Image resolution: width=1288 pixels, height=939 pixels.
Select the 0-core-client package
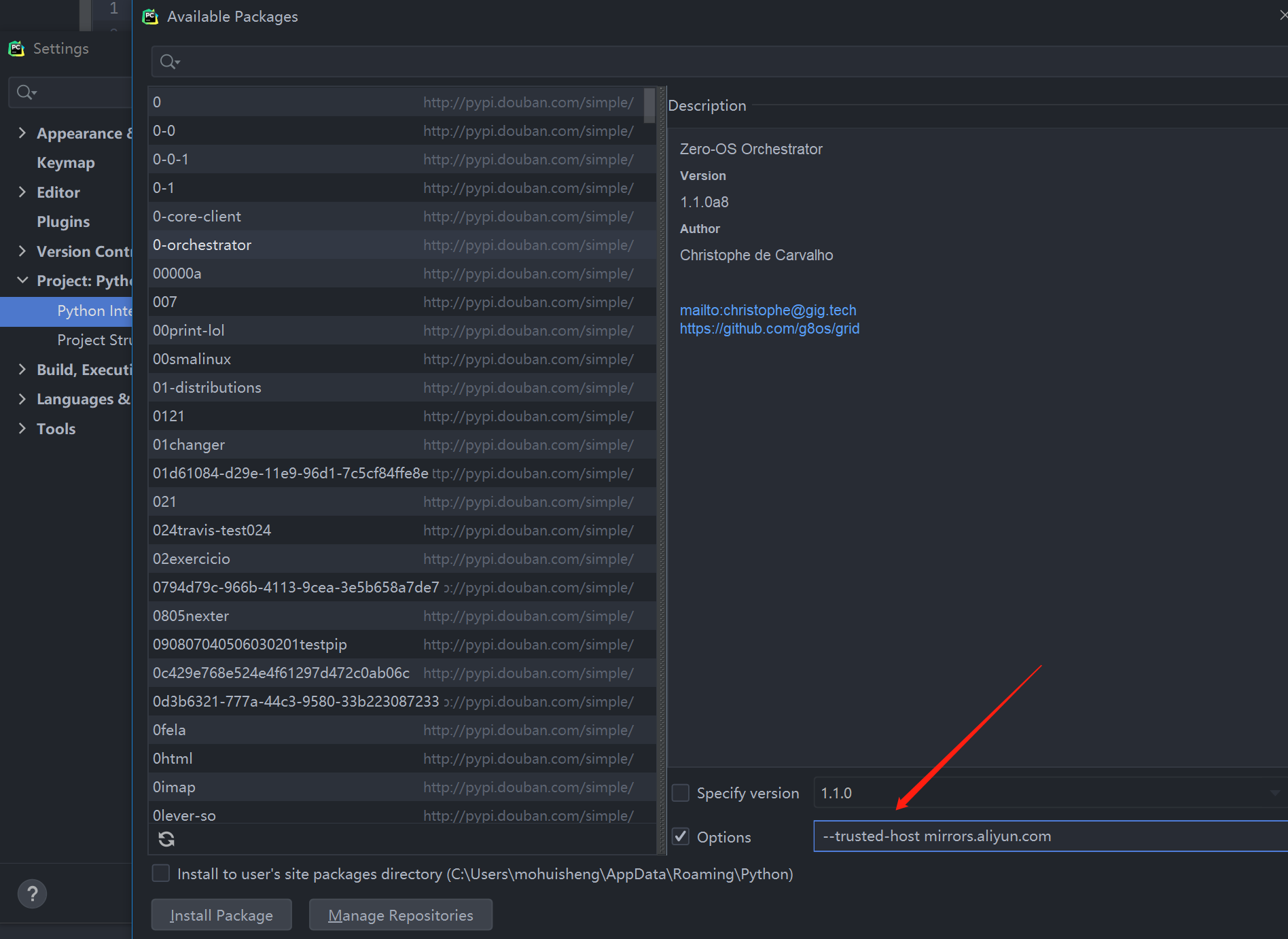402,216
